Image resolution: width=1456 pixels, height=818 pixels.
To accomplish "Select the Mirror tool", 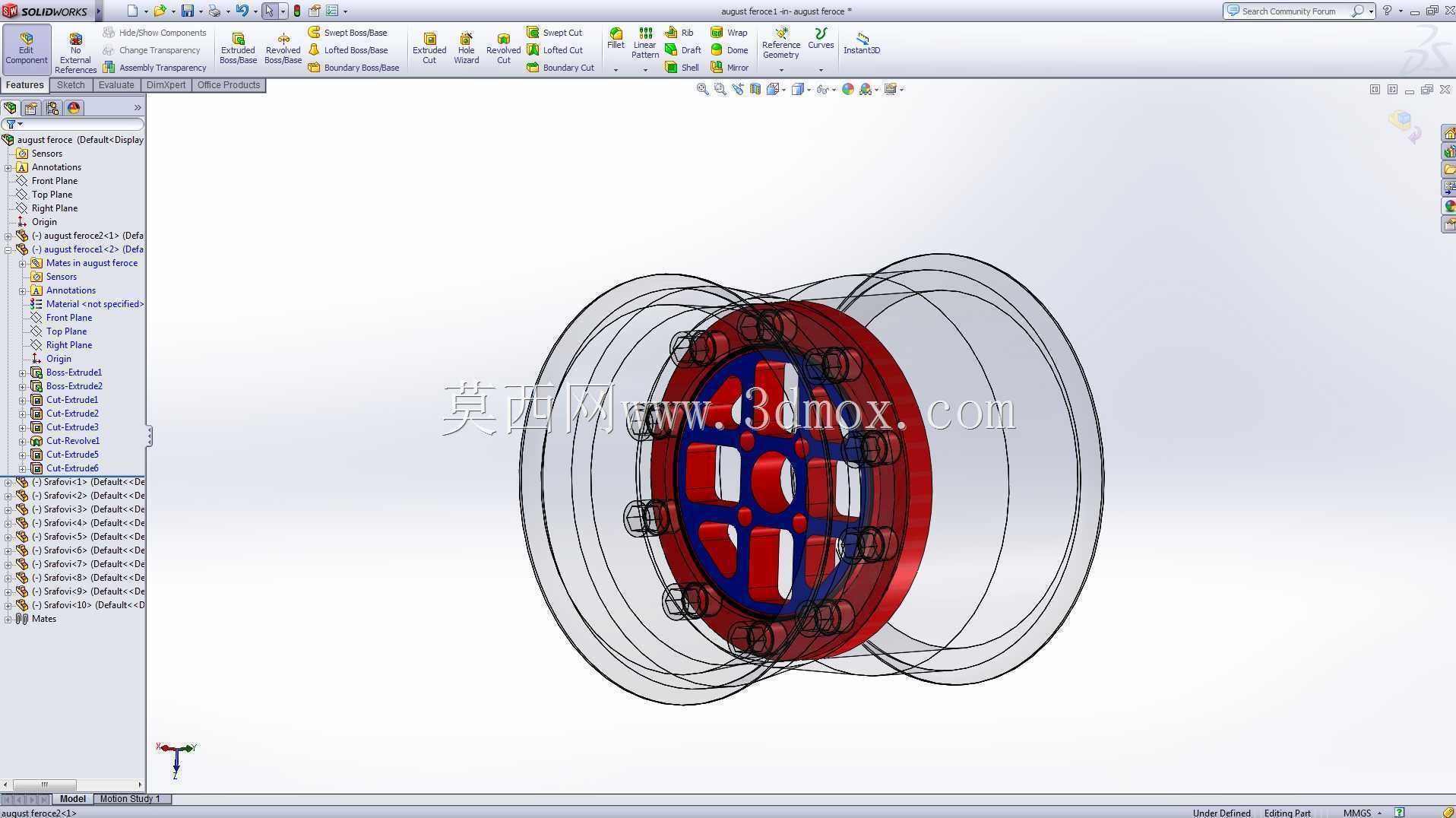I will pyautogui.click(x=729, y=68).
